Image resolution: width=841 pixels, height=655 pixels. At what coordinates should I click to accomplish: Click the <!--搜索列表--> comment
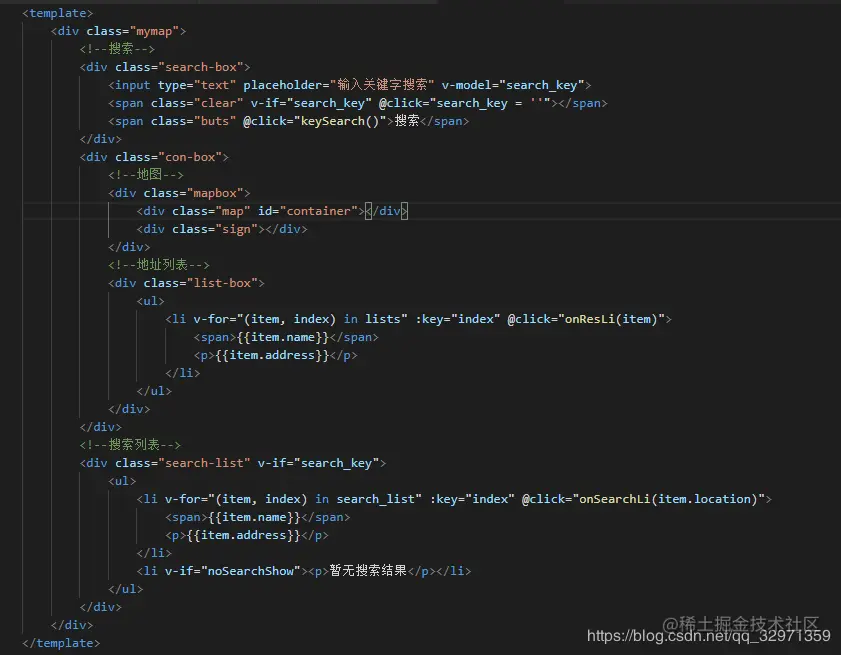130,445
